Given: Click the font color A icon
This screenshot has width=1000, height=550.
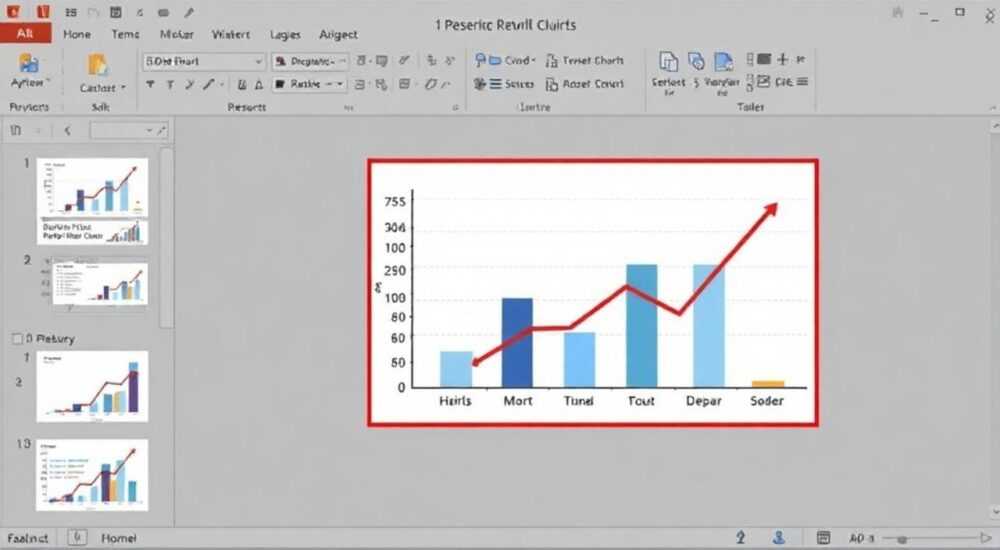Looking at the screenshot, I should pyautogui.click(x=259, y=84).
